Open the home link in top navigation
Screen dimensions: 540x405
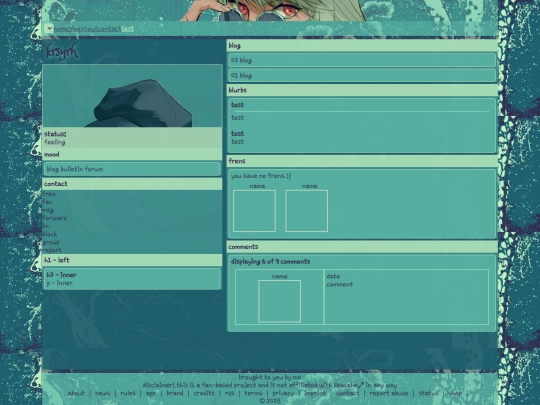point(61,29)
